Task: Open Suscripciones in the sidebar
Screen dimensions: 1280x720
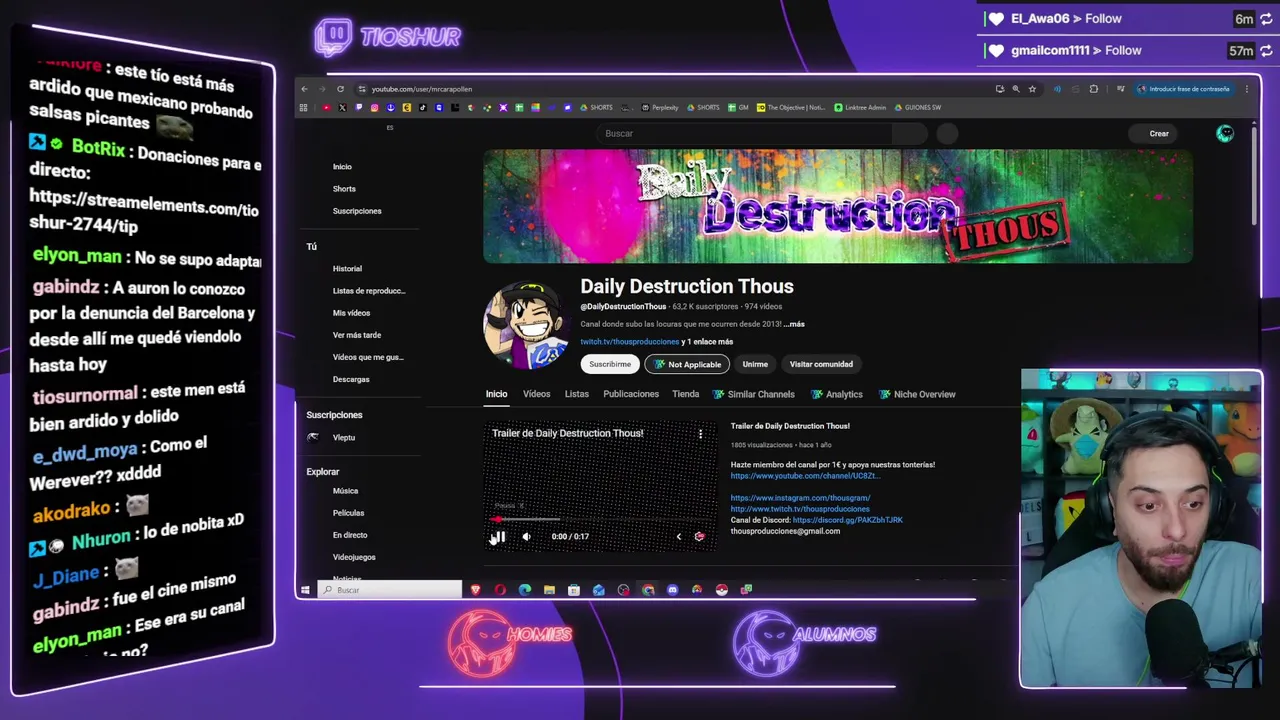Action: 357,211
